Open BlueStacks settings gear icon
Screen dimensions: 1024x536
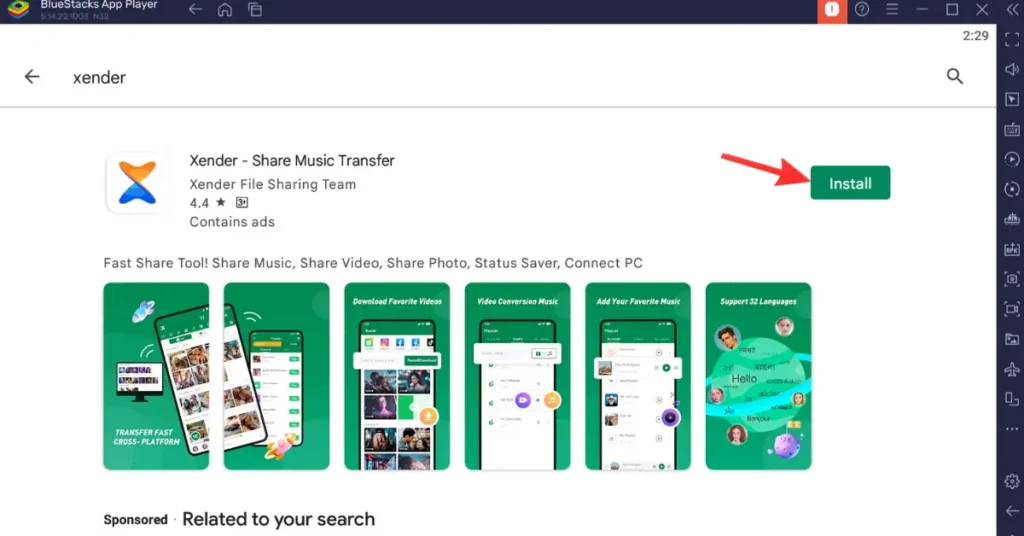coord(1012,481)
